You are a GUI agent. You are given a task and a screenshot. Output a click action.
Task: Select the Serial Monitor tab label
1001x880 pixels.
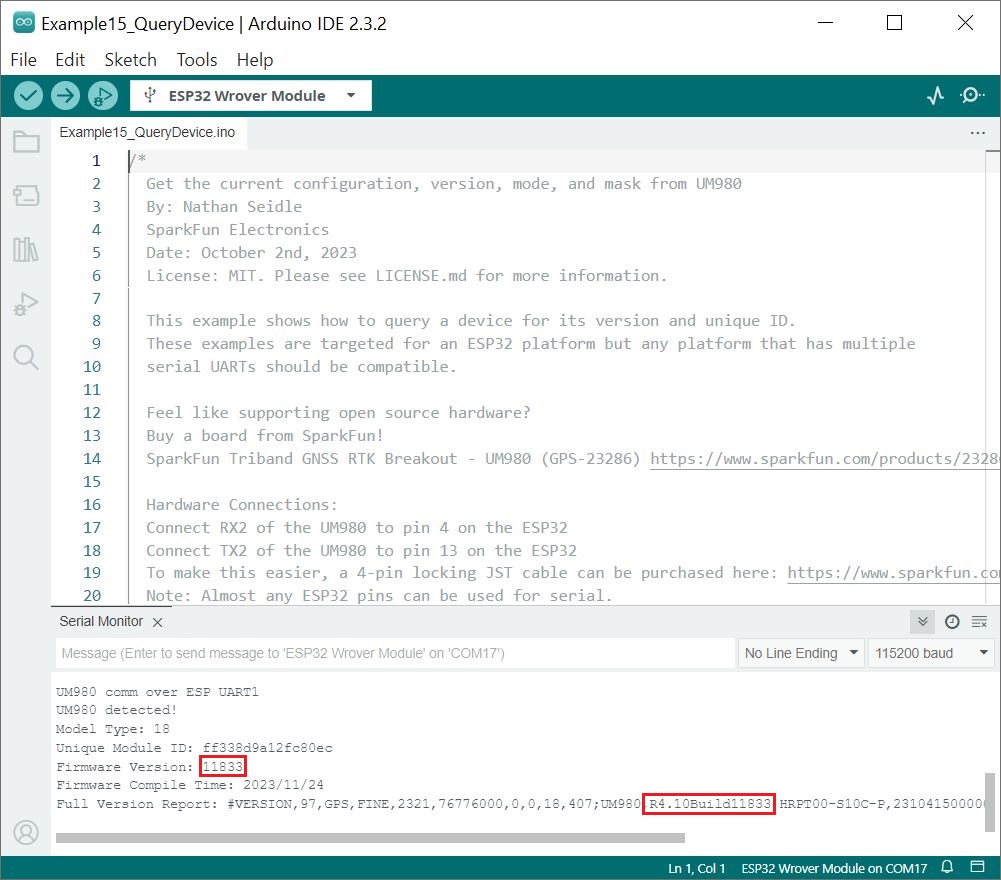tap(101, 621)
